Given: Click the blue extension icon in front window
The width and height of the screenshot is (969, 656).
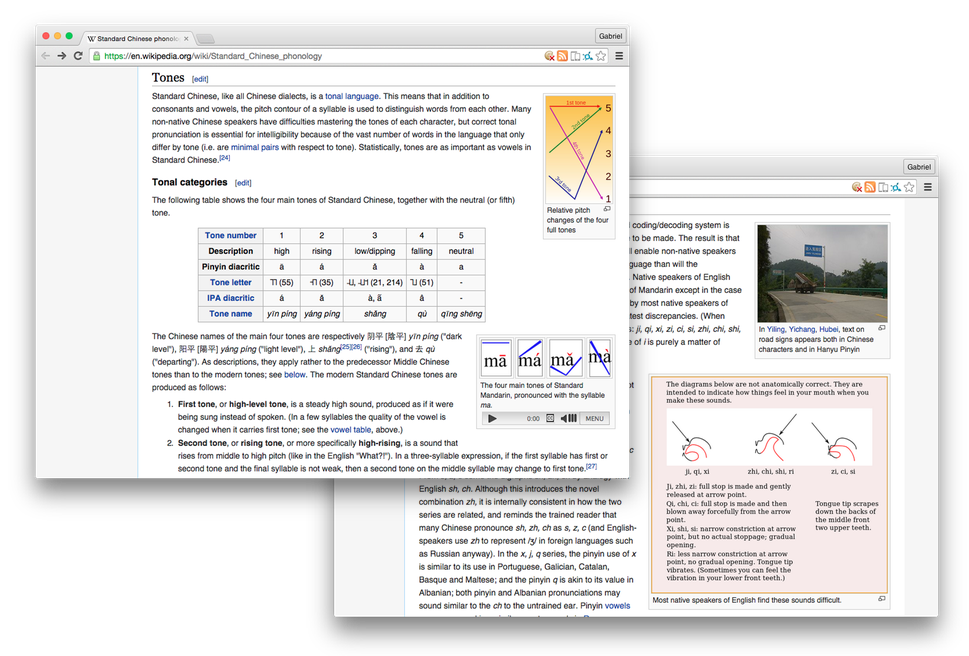Looking at the screenshot, I should (x=588, y=56).
